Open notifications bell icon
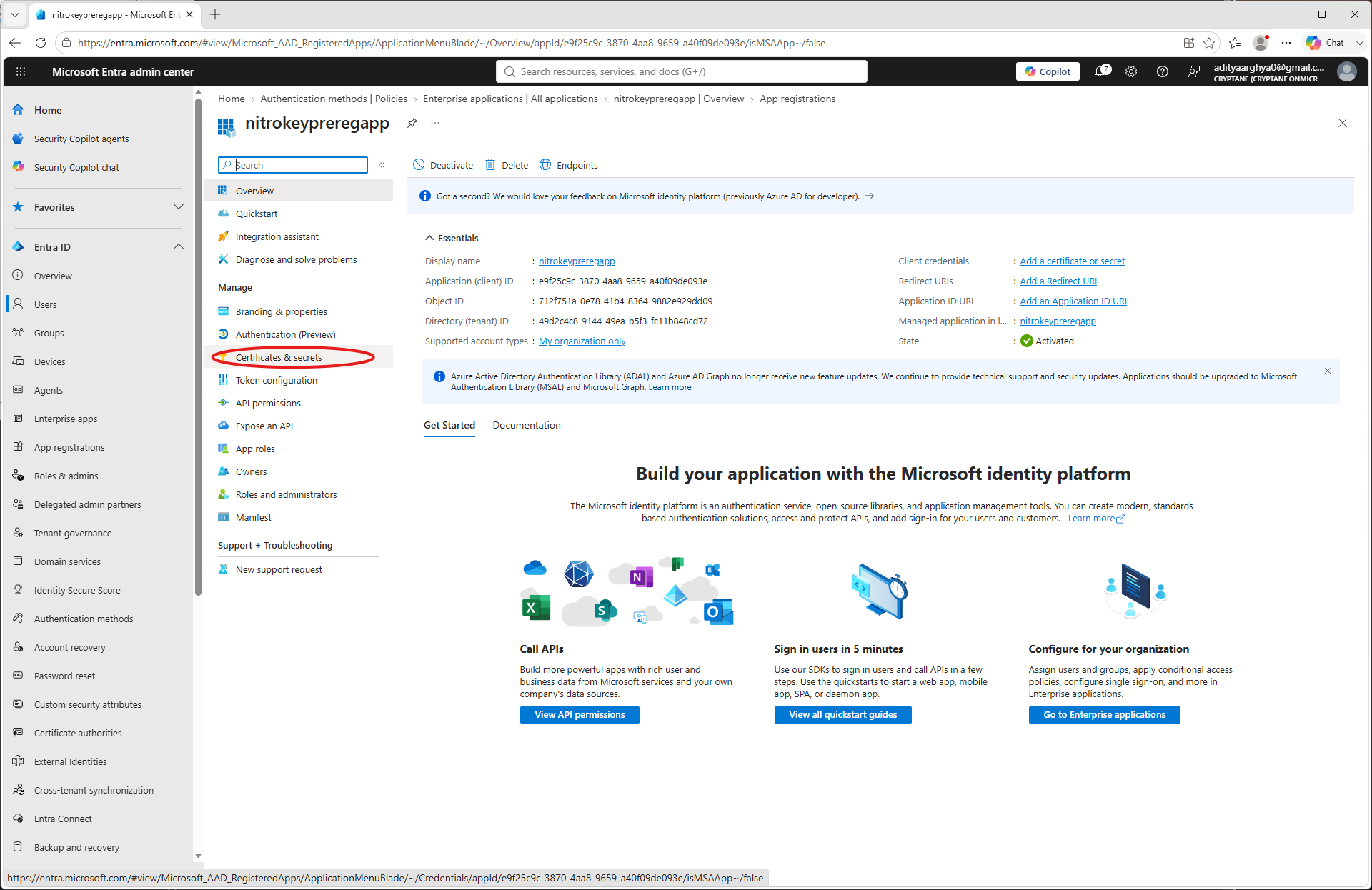This screenshot has height=890, width=1372. (x=1103, y=71)
